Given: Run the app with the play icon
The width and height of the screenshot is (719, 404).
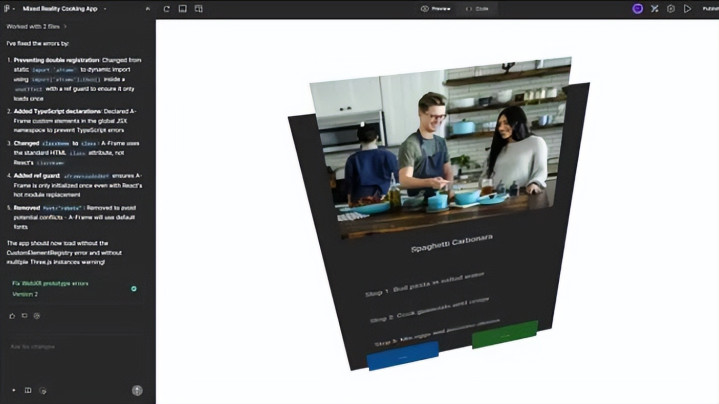Looking at the screenshot, I should pyautogui.click(x=687, y=9).
